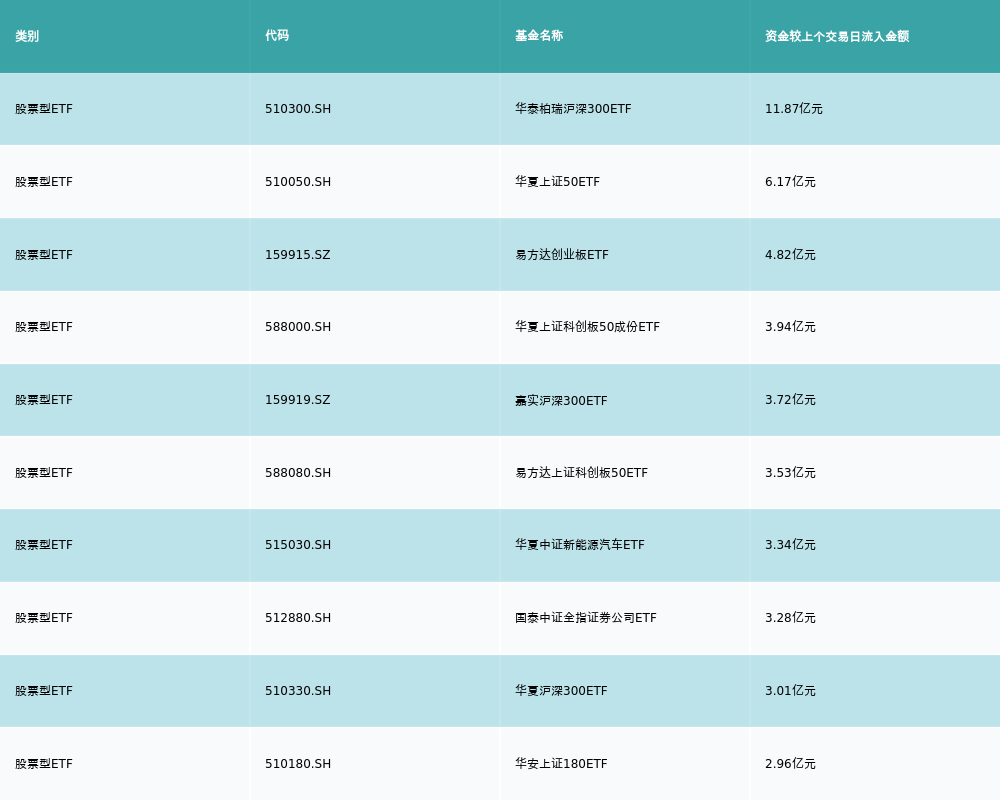Click 股票型ETF in the 510330.SH row

pyautogui.click(x=44, y=691)
